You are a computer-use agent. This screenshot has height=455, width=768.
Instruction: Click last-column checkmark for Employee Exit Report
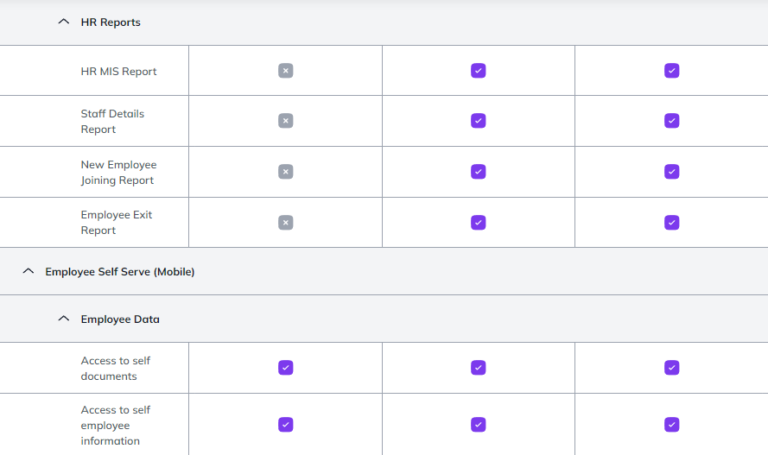pos(671,222)
